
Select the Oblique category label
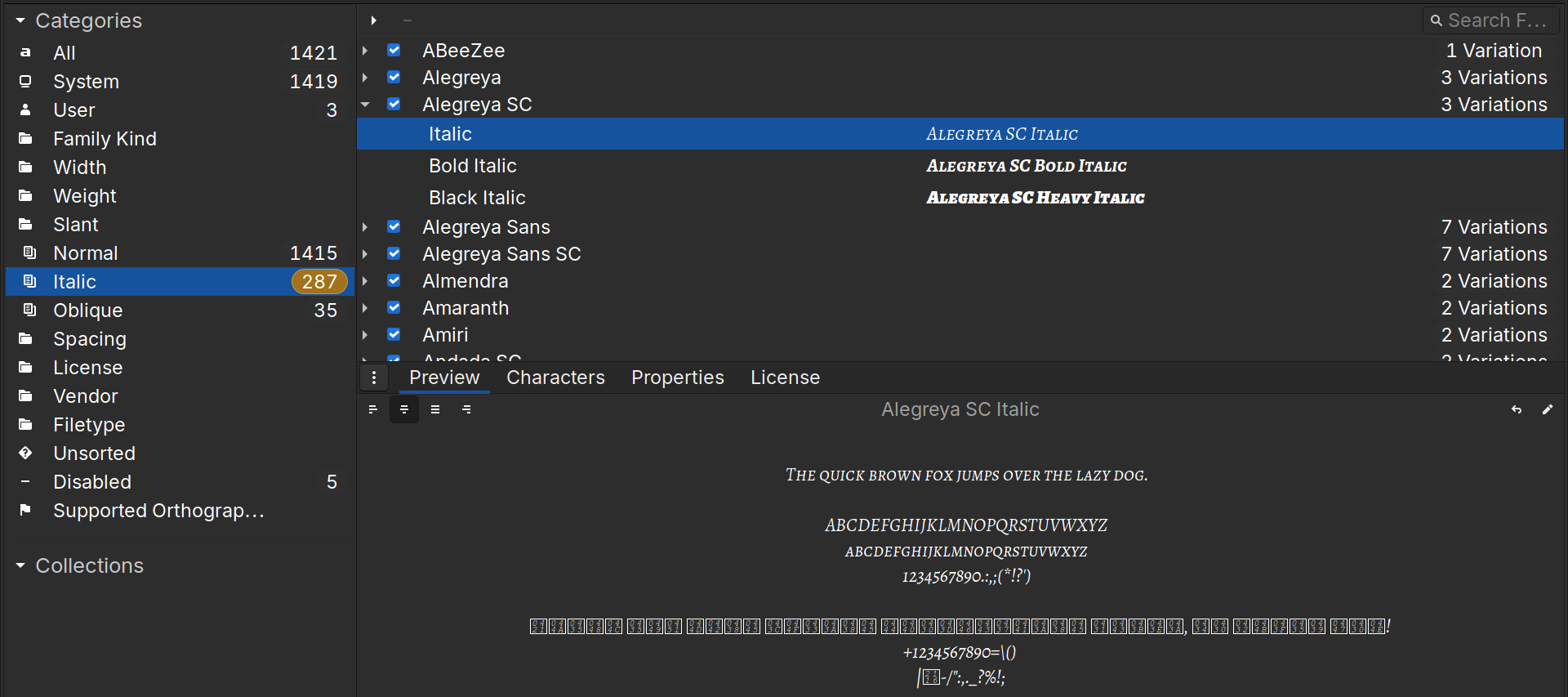pyautogui.click(x=87, y=311)
